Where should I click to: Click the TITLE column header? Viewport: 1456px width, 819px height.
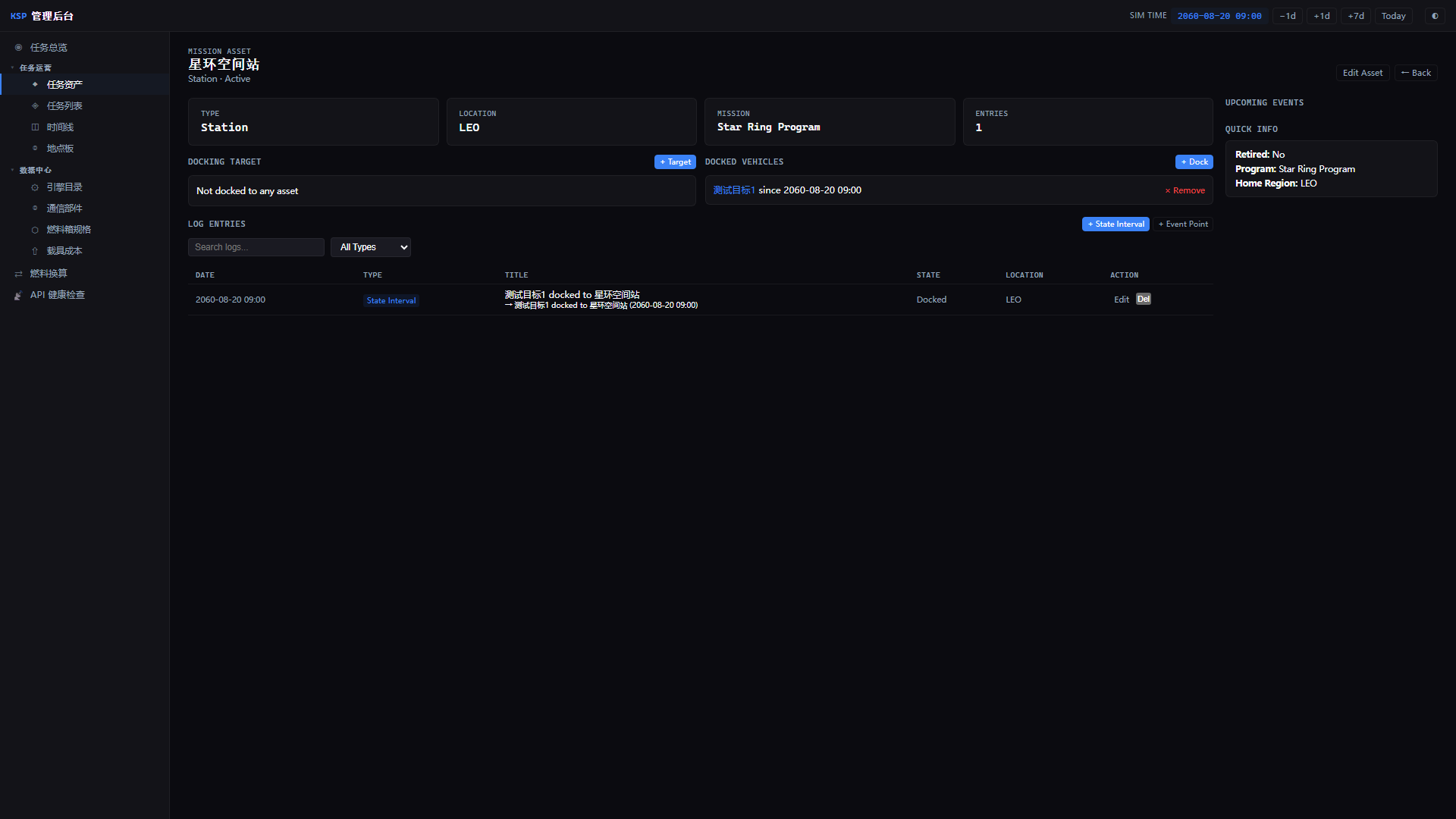(x=516, y=275)
